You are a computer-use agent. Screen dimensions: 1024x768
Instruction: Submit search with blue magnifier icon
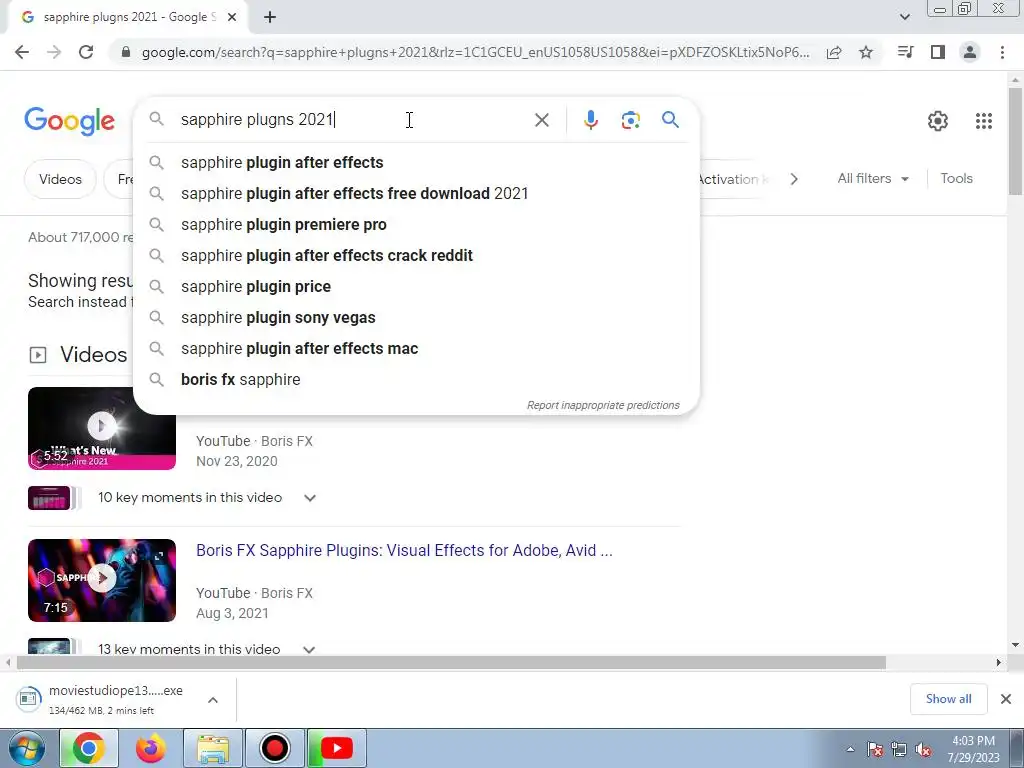click(x=670, y=120)
